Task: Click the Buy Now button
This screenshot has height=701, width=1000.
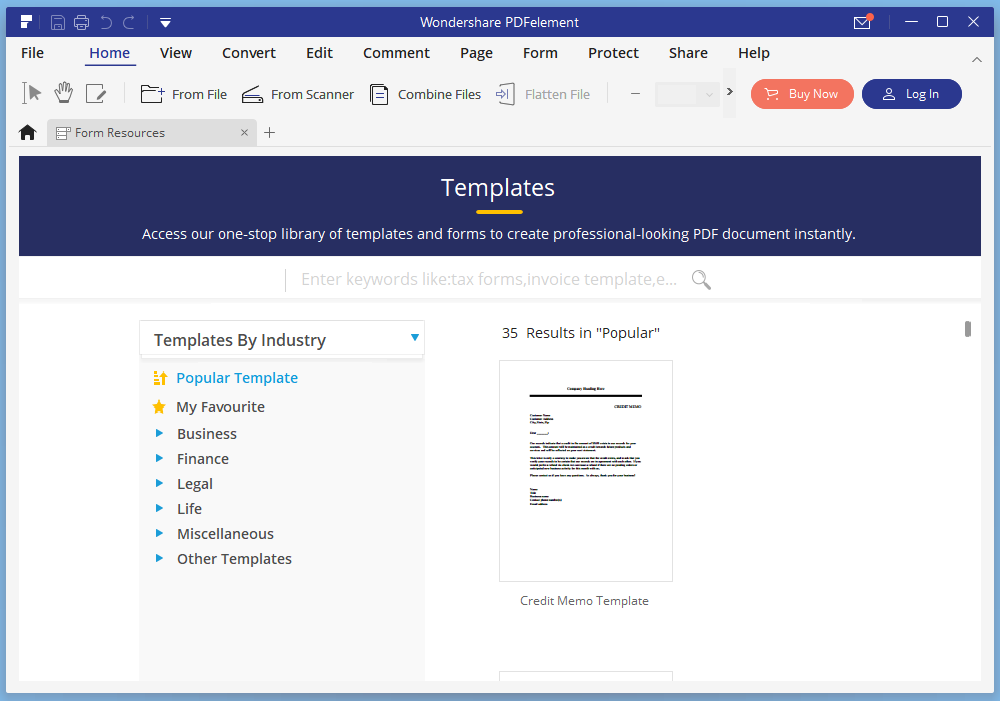Action: (802, 94)
